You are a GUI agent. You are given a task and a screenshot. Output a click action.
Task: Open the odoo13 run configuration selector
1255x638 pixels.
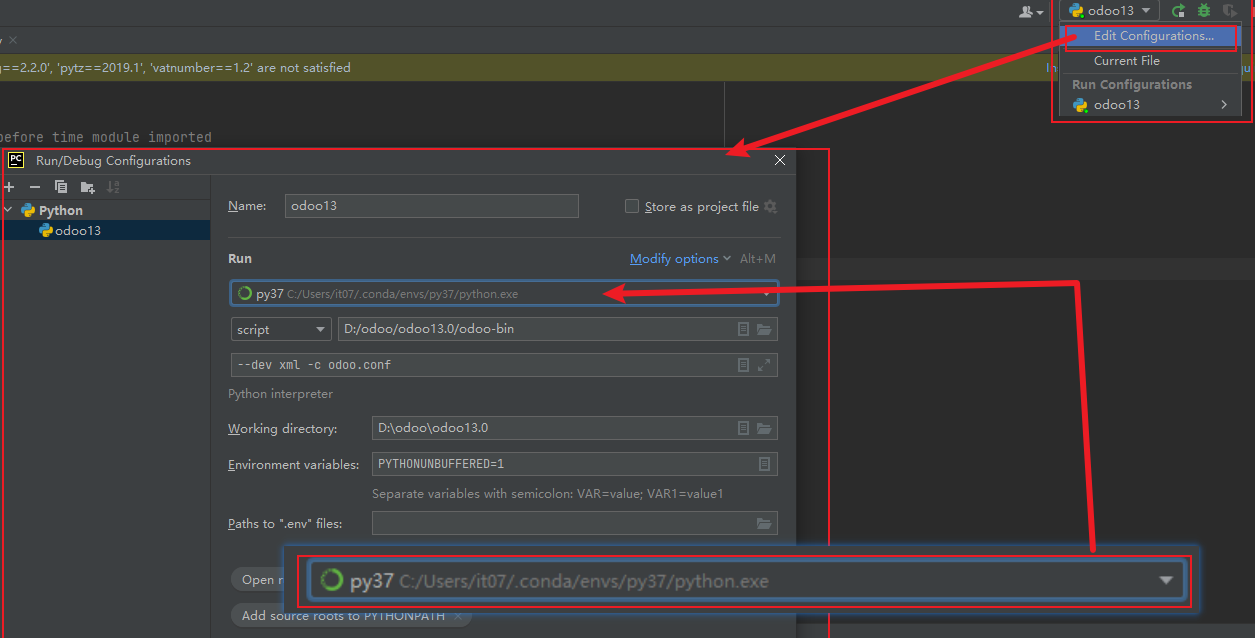pos(1110,11)
